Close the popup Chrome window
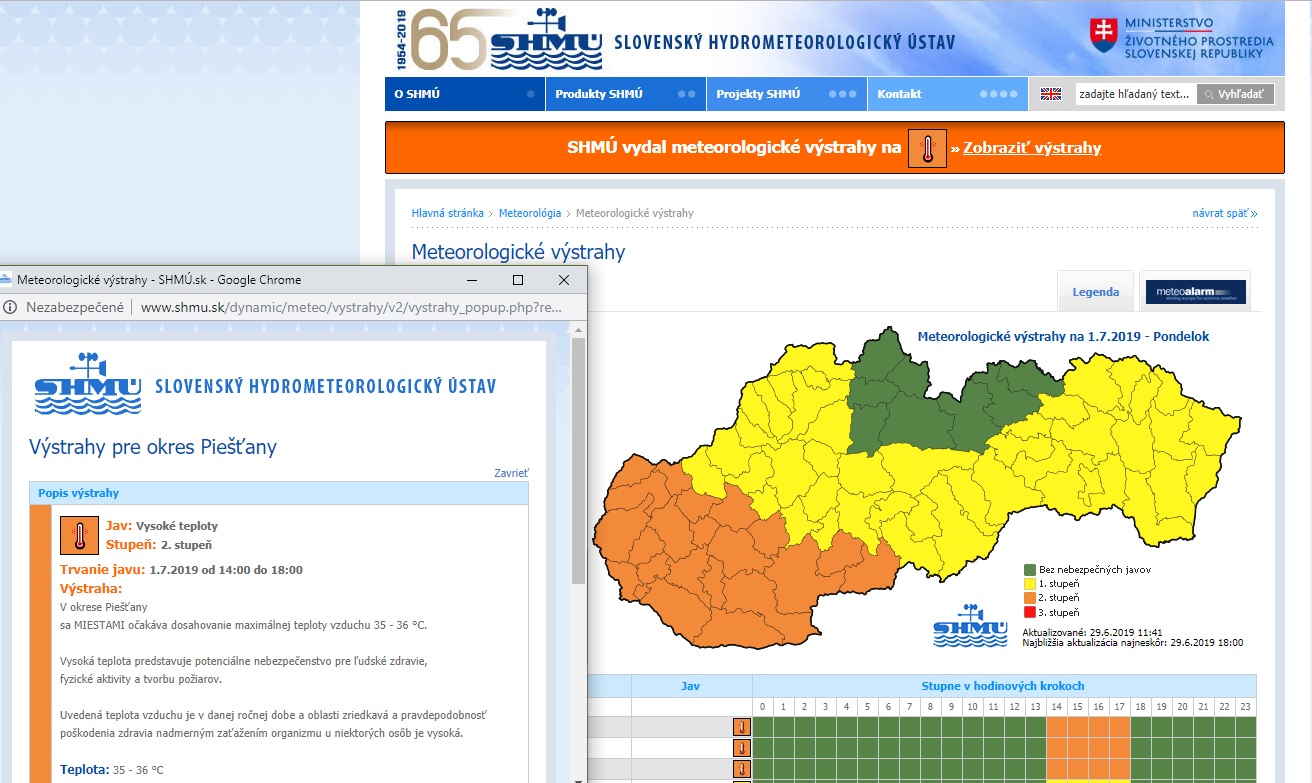 point(564,280)
